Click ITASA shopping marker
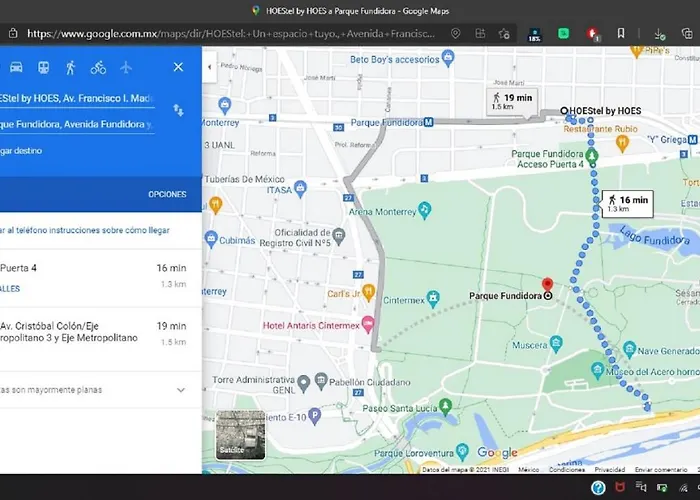The image size is (700, 500). pos(300,189)
